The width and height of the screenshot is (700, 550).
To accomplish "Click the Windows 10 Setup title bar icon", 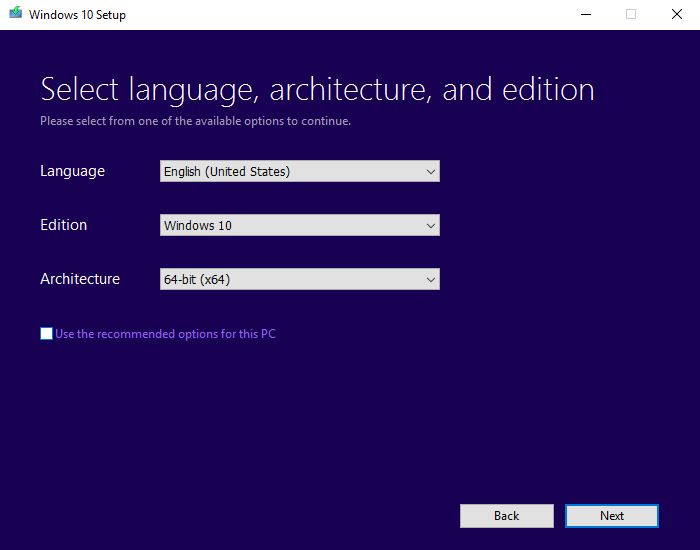I will coord(15,15).
